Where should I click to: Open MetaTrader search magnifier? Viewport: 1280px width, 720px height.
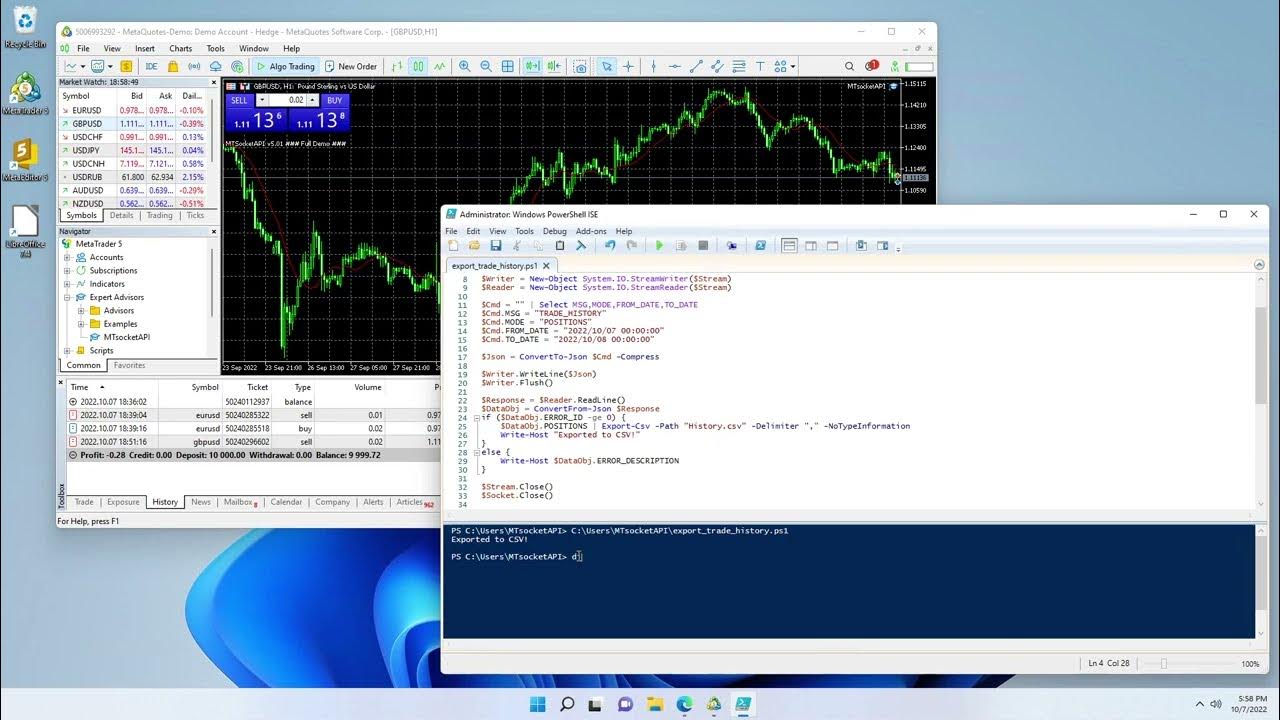coord(849,66)
